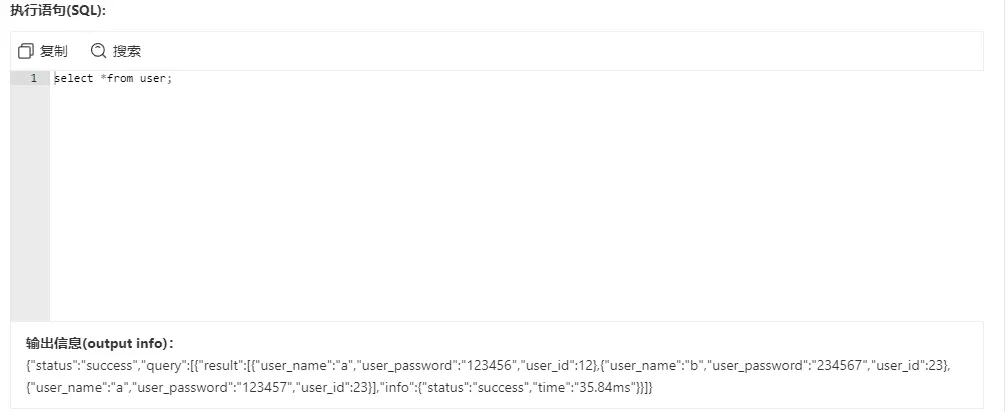Click the empty gutter below line number 1

[30, 200]
